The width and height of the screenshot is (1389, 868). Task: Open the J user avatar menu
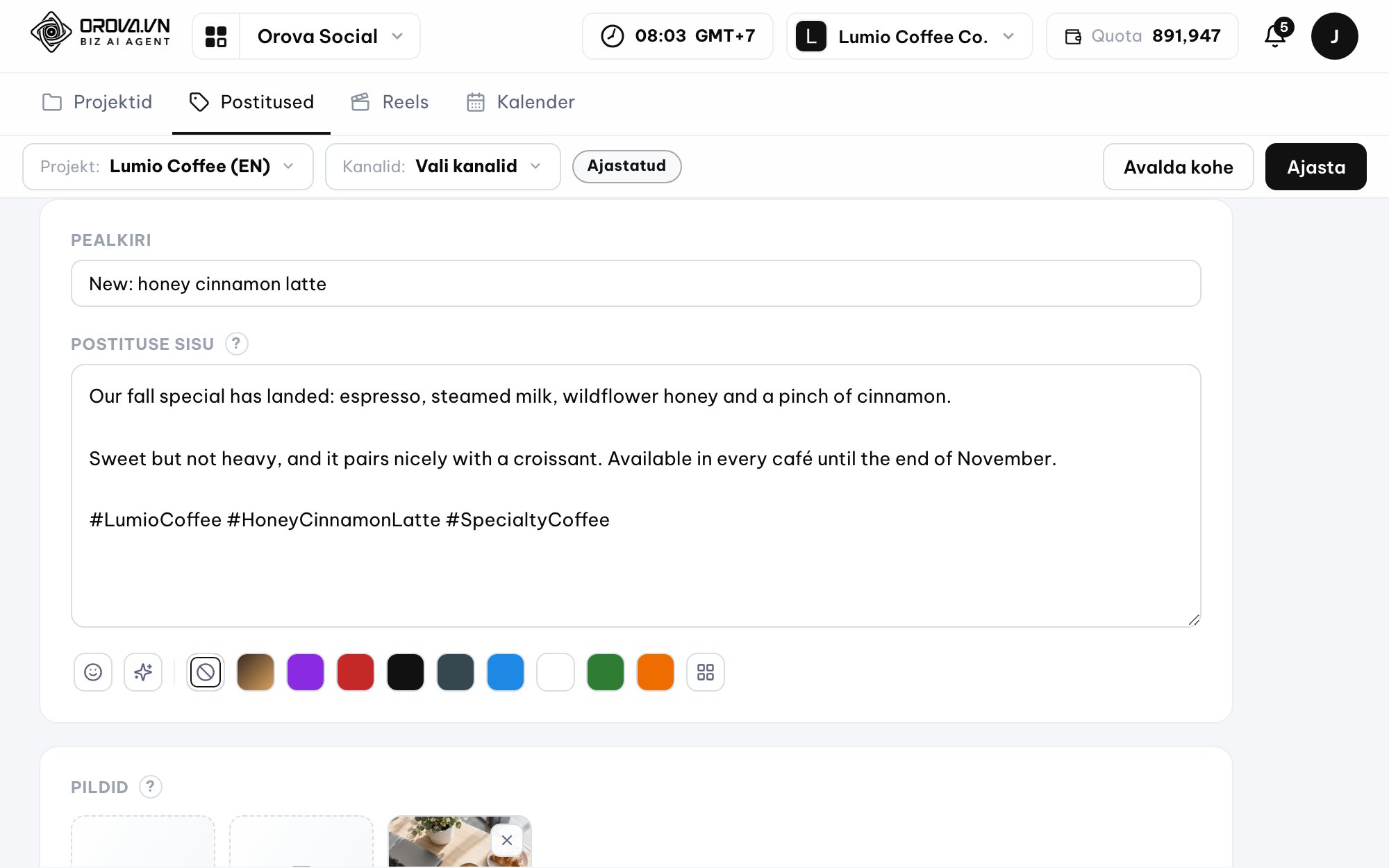tap(1334, 36)
